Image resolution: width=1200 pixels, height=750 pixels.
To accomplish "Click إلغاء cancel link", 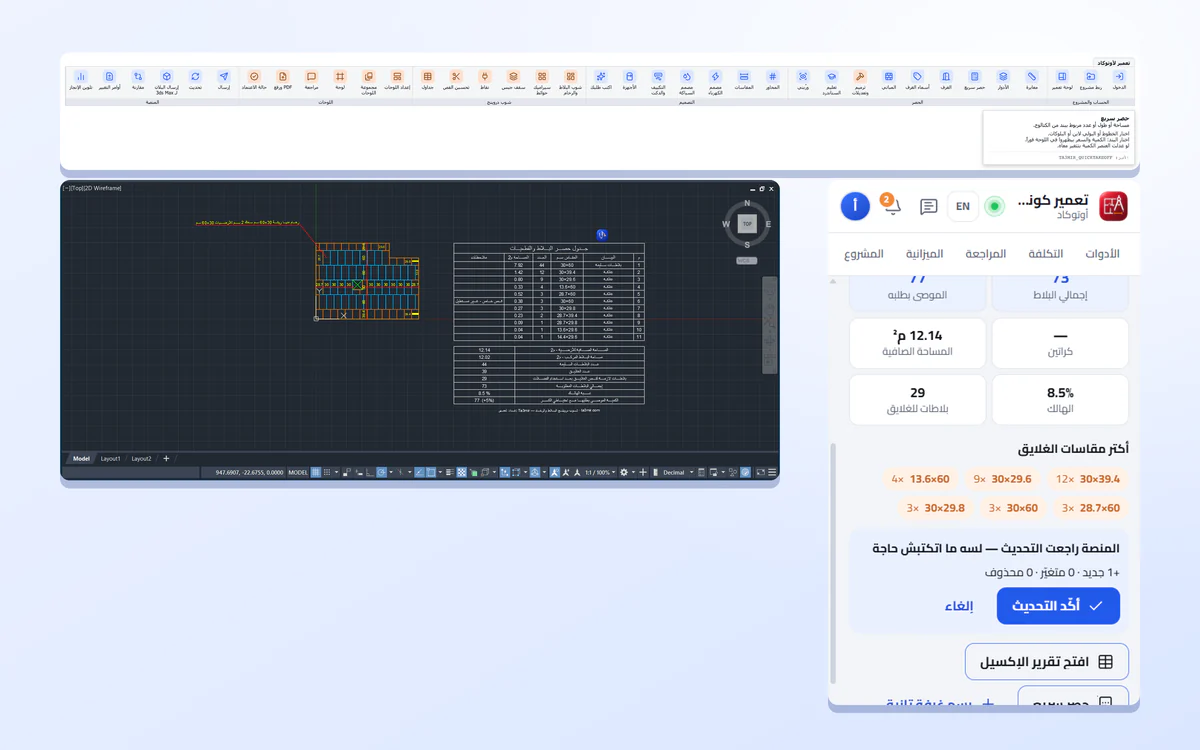I will pyautogui.click(x=959, y=606).
